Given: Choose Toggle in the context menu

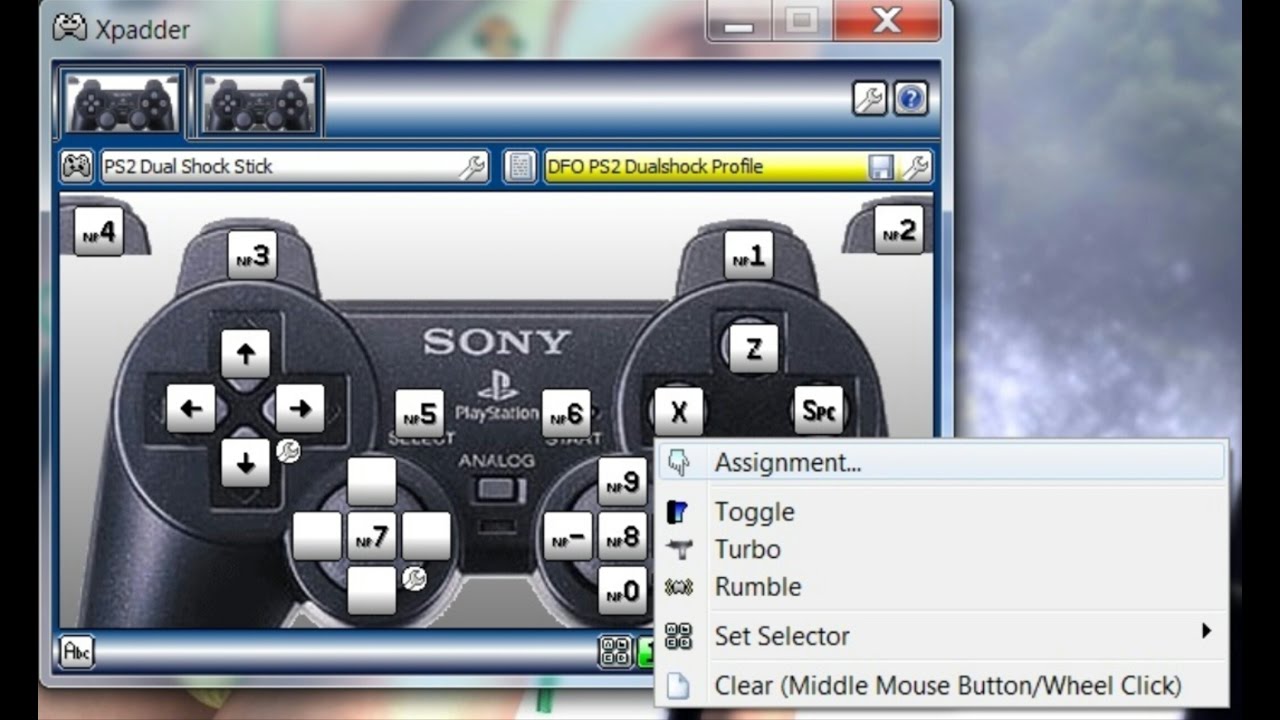Looking at the screenshot, I should (941, 512).
